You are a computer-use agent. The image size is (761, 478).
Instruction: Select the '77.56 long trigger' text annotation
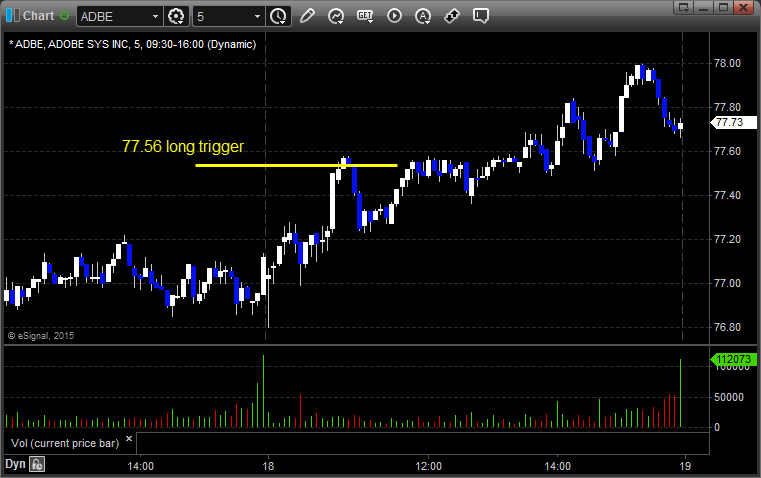(x=183, y=146)
